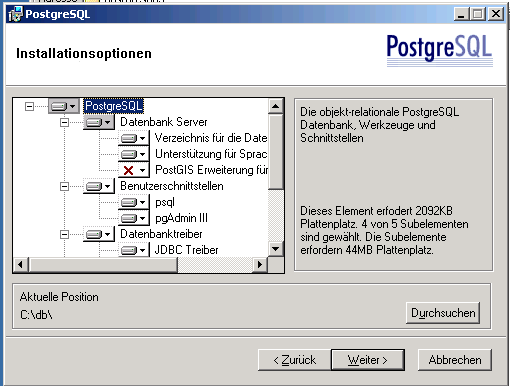Image resolution: width=510 pixels, height=386 pixels.
Task: Open feature dropdown for Benutzerschnittstellen
Action: (x=99, y=186)
